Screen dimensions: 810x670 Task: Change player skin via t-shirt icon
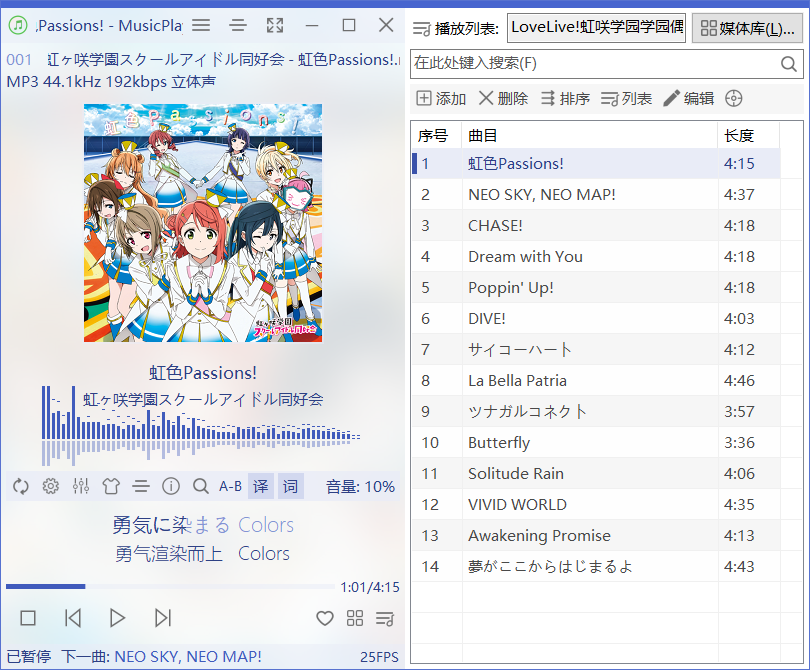click(x=111, y=486)
